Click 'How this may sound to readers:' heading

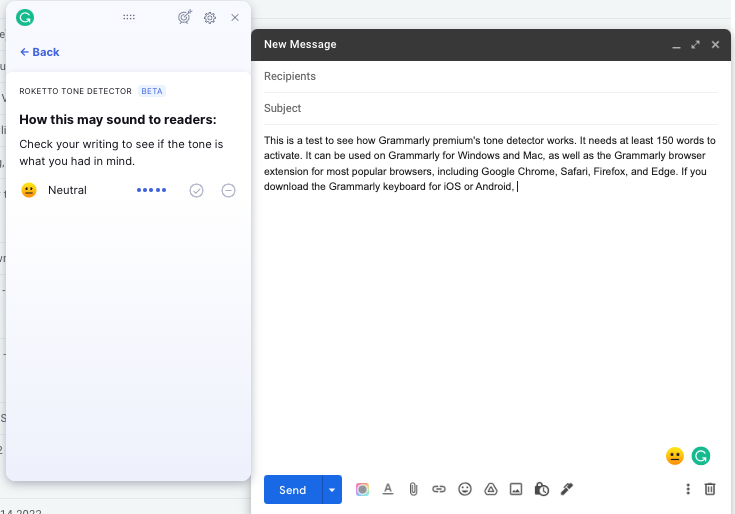[x=118, y=119]
